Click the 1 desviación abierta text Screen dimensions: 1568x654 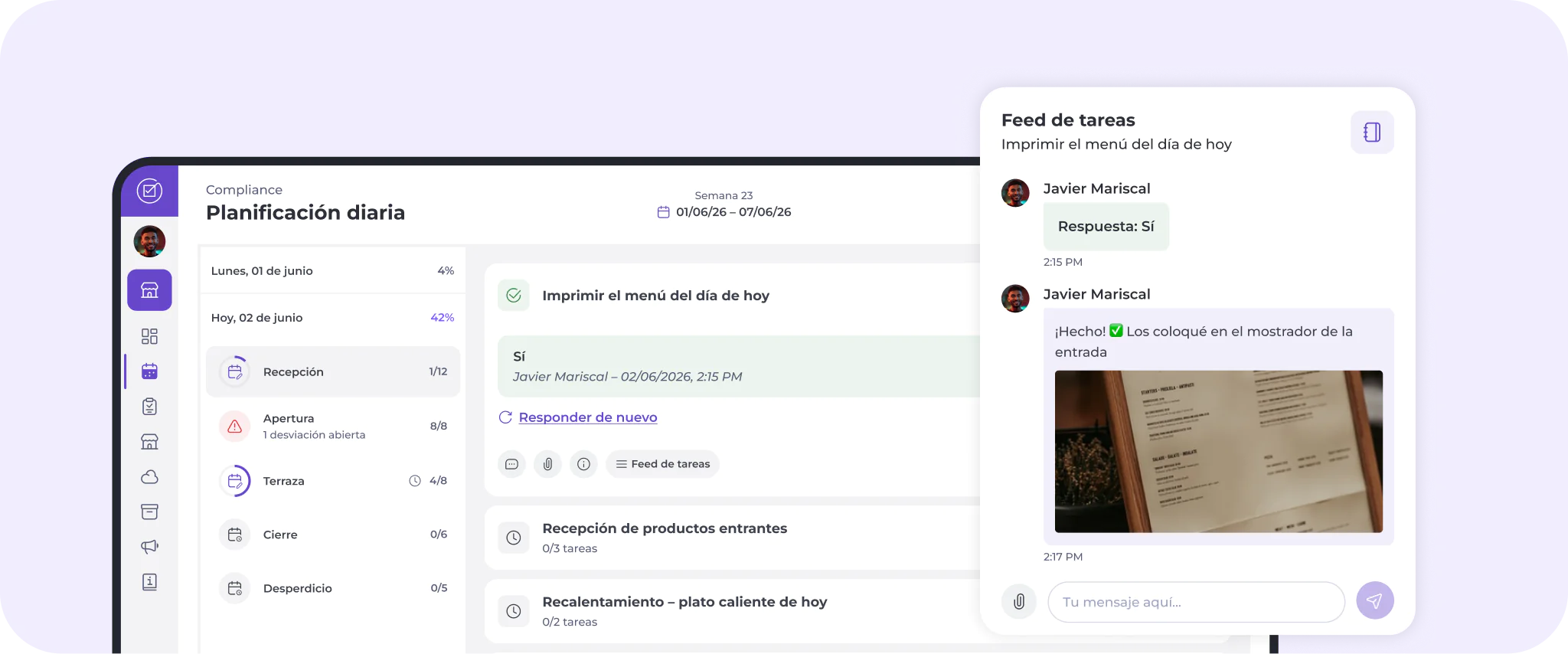(x=314, y=435)
